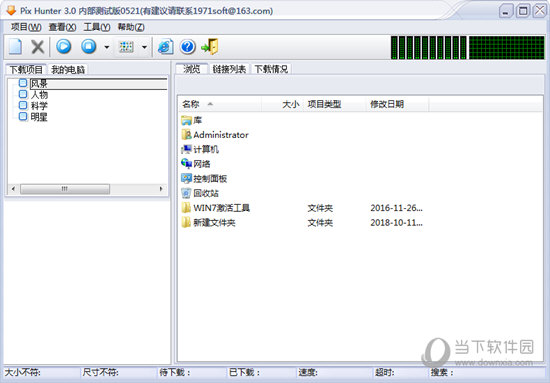The width and height of the screenshot is (550, 383).
Task: Click the 控制面板 control panel icon
Action: point(186,179)
